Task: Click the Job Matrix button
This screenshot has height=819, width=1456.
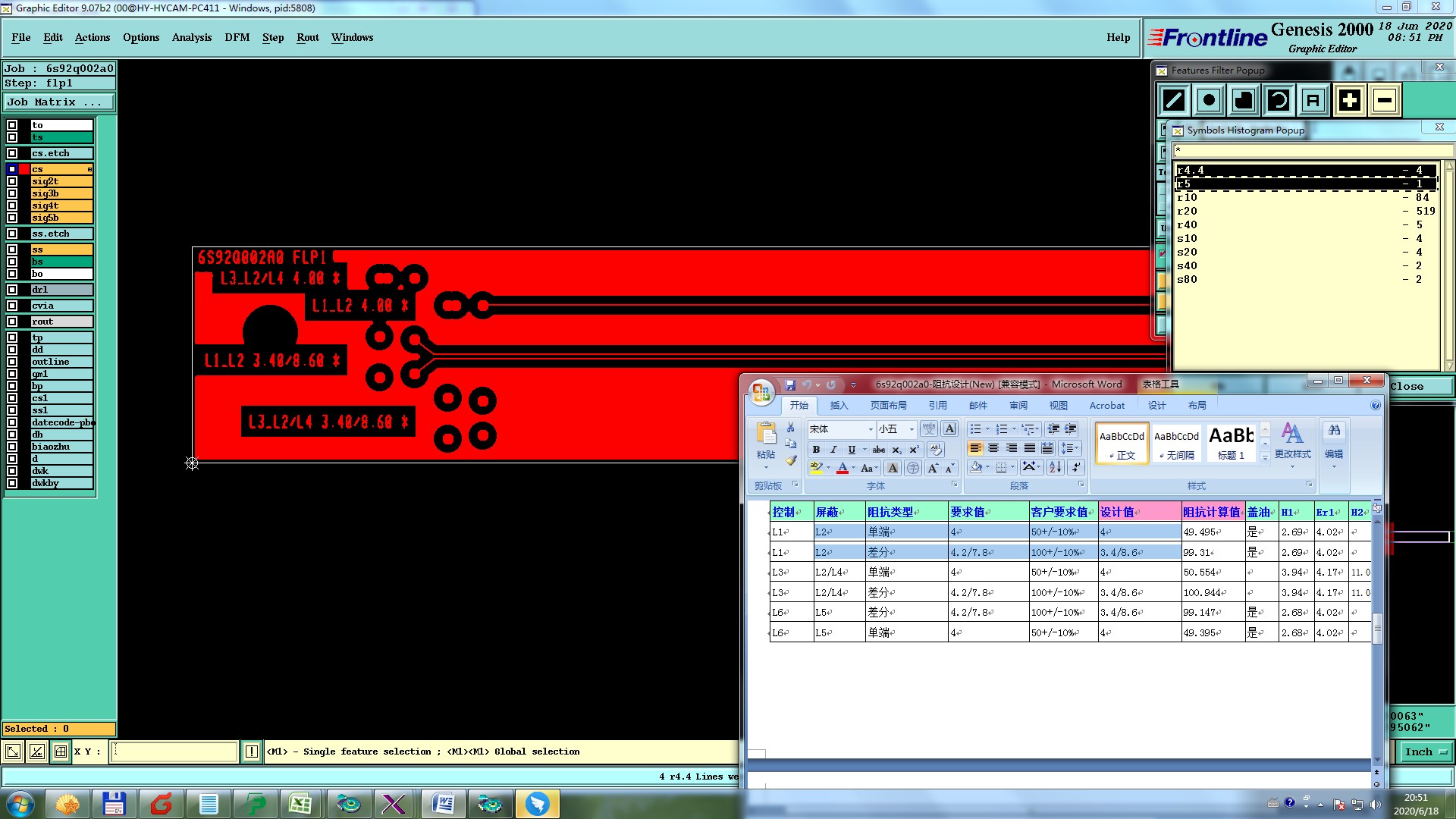Action: click(x=58, y=102)
